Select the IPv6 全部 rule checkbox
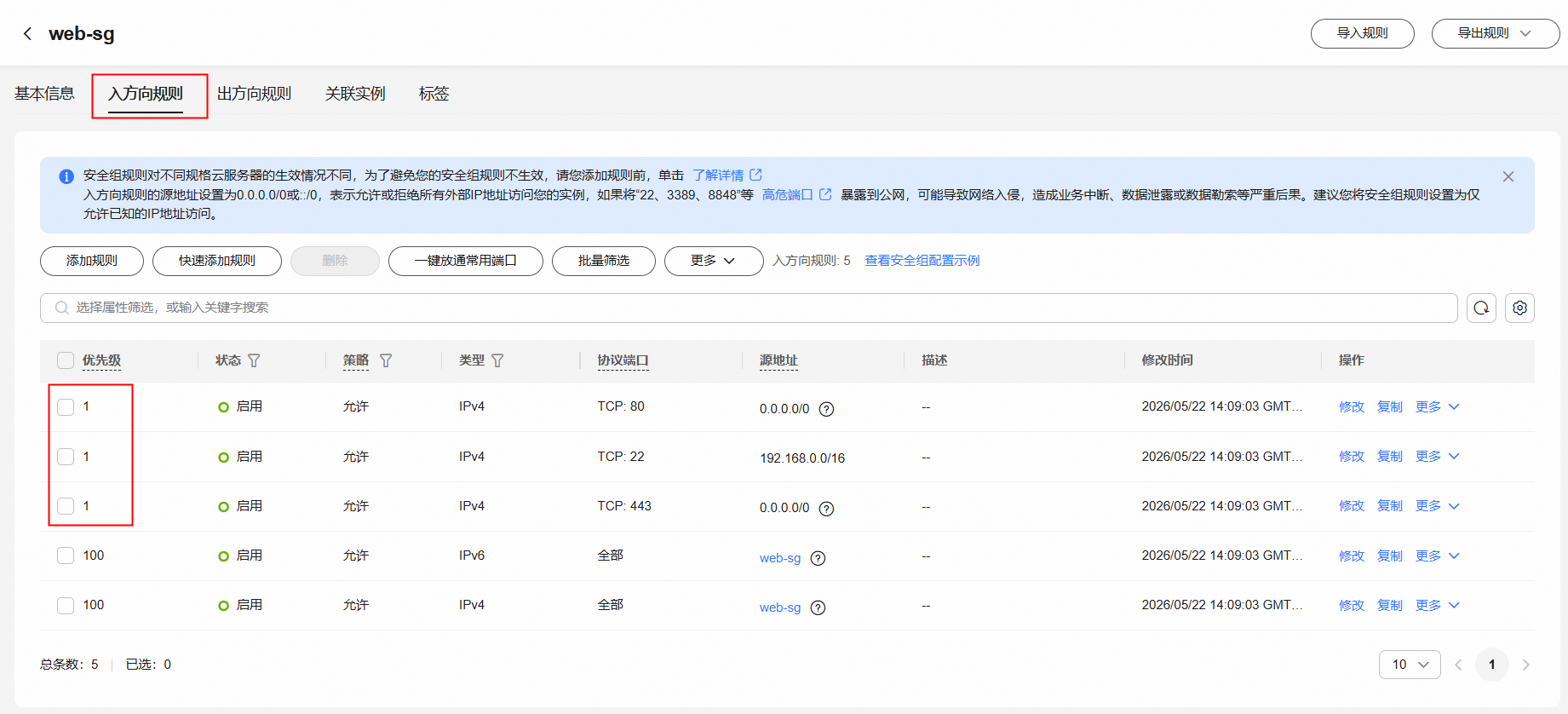This screenshot has width=1568, height=714. click(66, 556)
